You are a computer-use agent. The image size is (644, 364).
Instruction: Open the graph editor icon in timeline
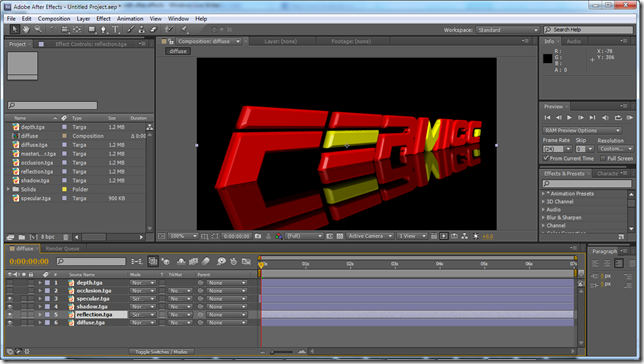[x=246, y=261]
